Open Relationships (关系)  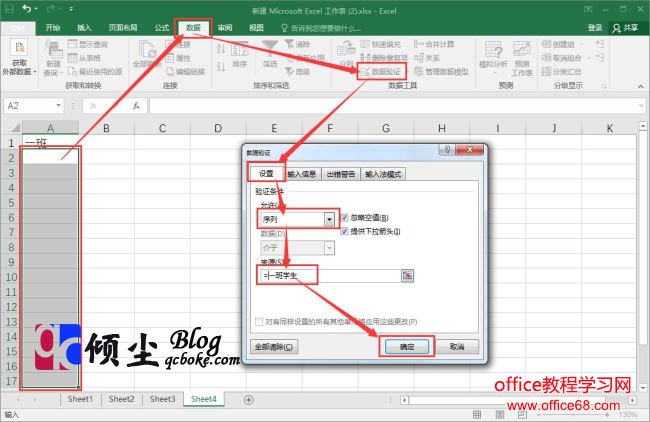[x=427, y=58]
